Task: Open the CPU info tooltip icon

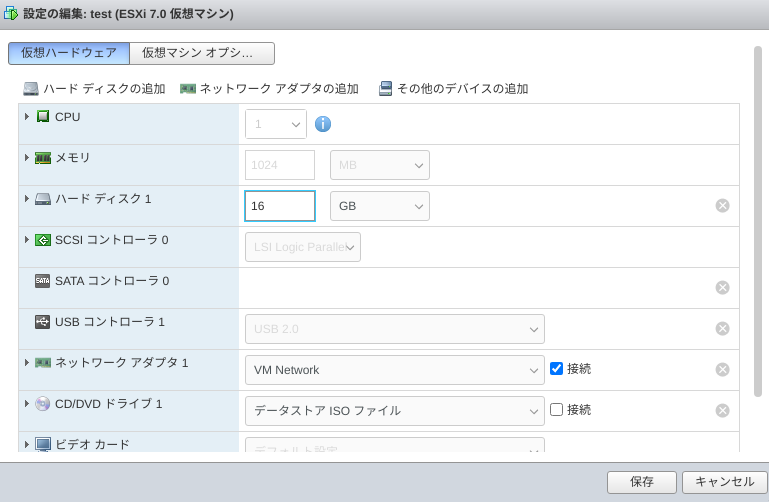Action: tap(323, 124)
